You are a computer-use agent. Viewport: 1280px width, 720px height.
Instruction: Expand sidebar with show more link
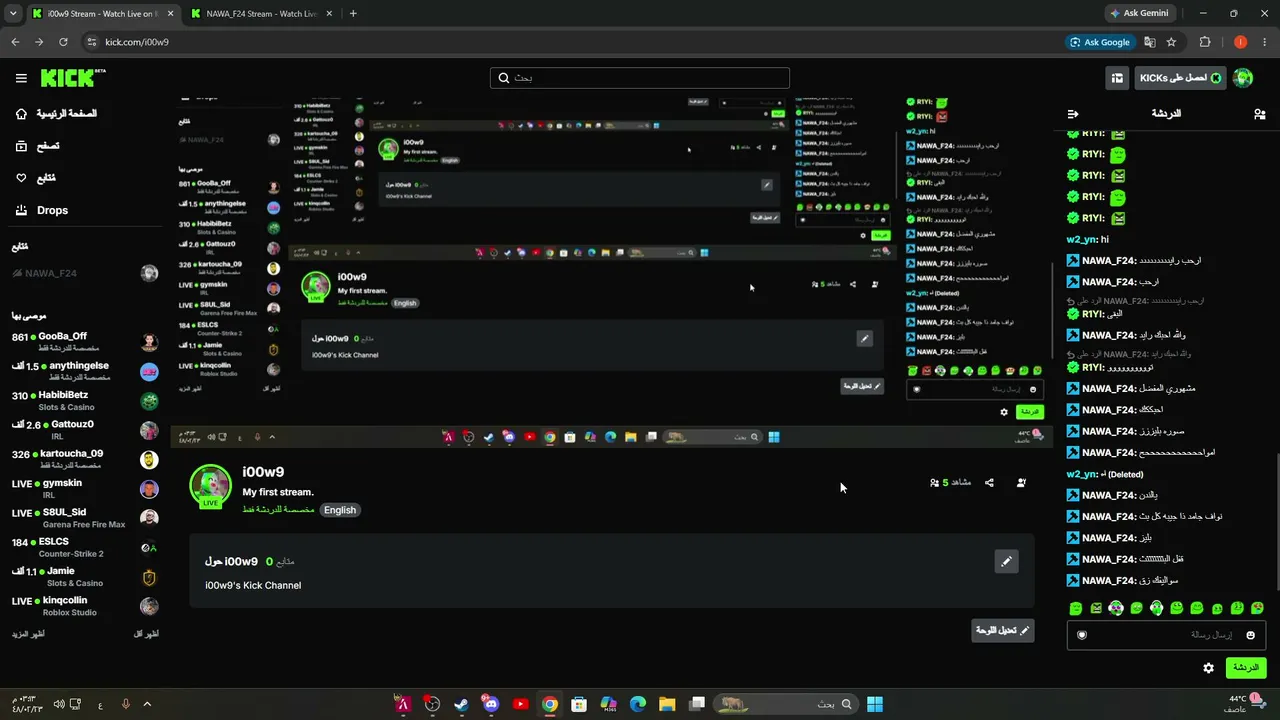[28, 634]
